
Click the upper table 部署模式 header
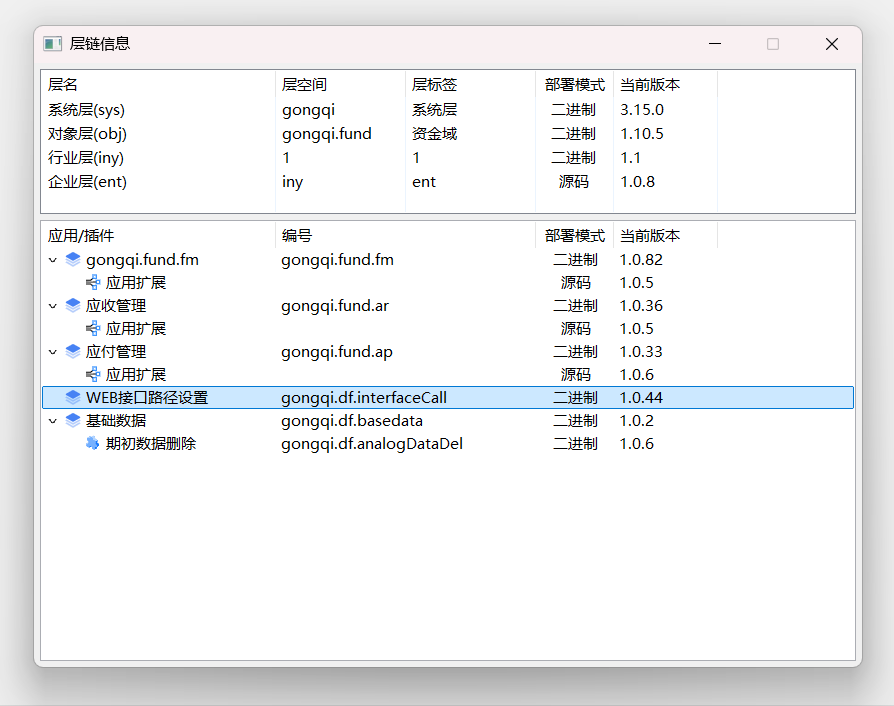pos(574,85)
